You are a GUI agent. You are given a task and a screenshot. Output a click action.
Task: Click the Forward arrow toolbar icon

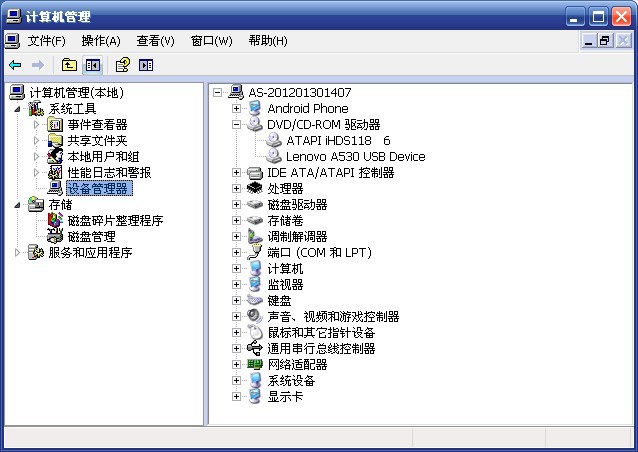[x=38, y=65]
